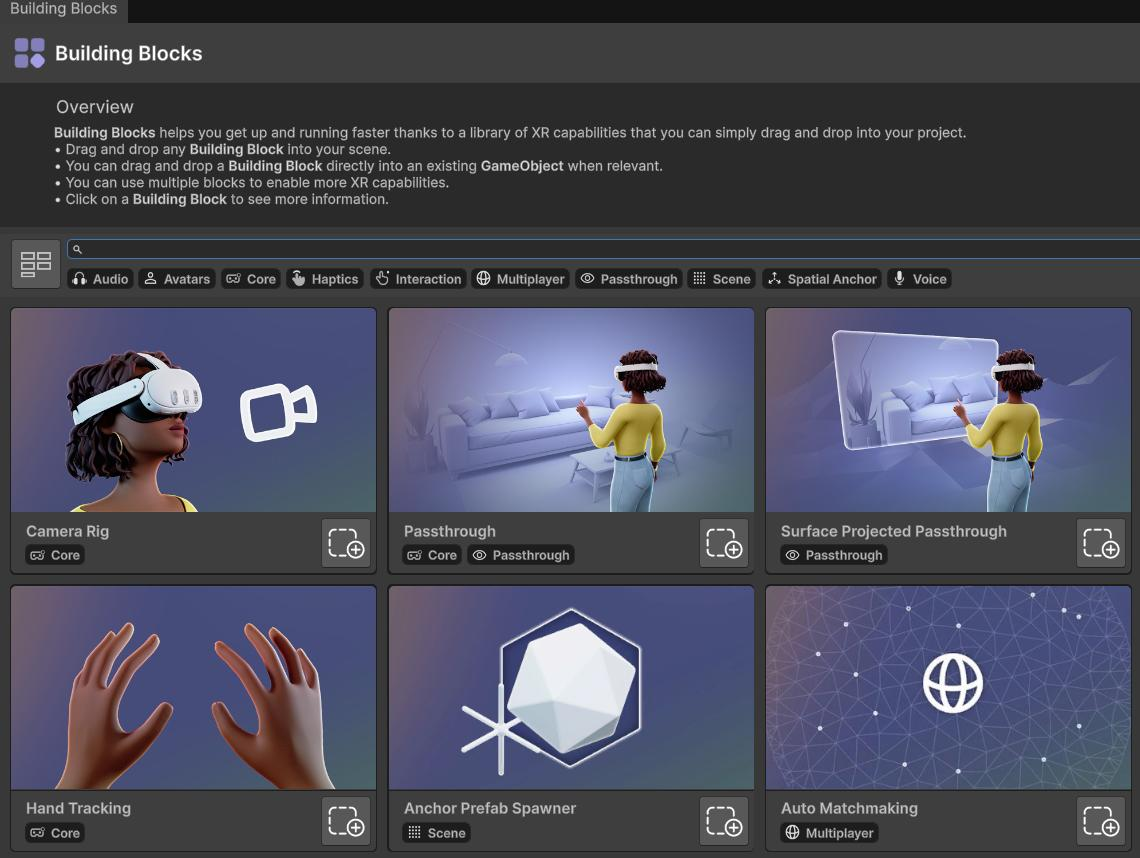Filter by the Multiplayer tag in filter bar
Viewport: 1140px width, 858px height.
click(520, 279)
